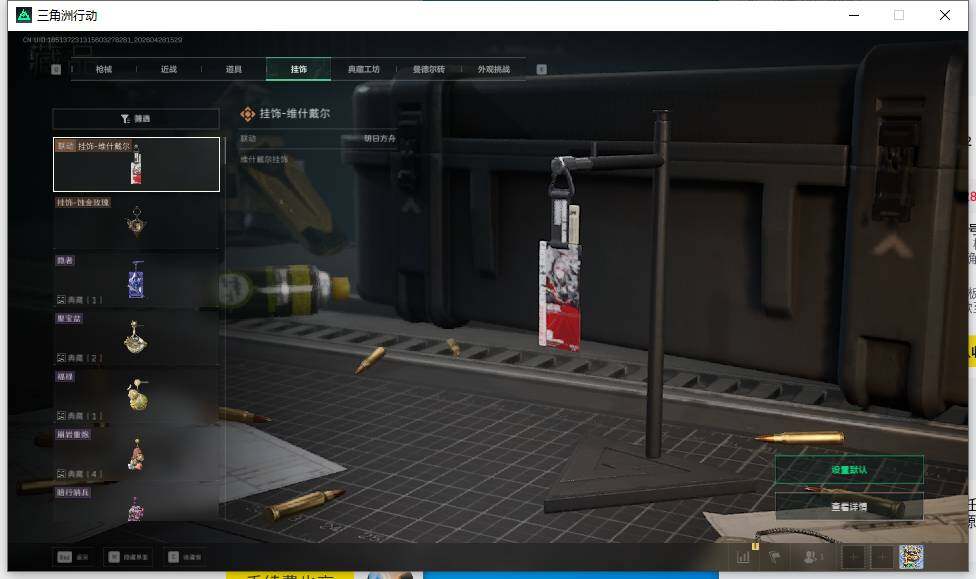
Task: Click the right tab-navigation key icon
Action: click(542, 69)
